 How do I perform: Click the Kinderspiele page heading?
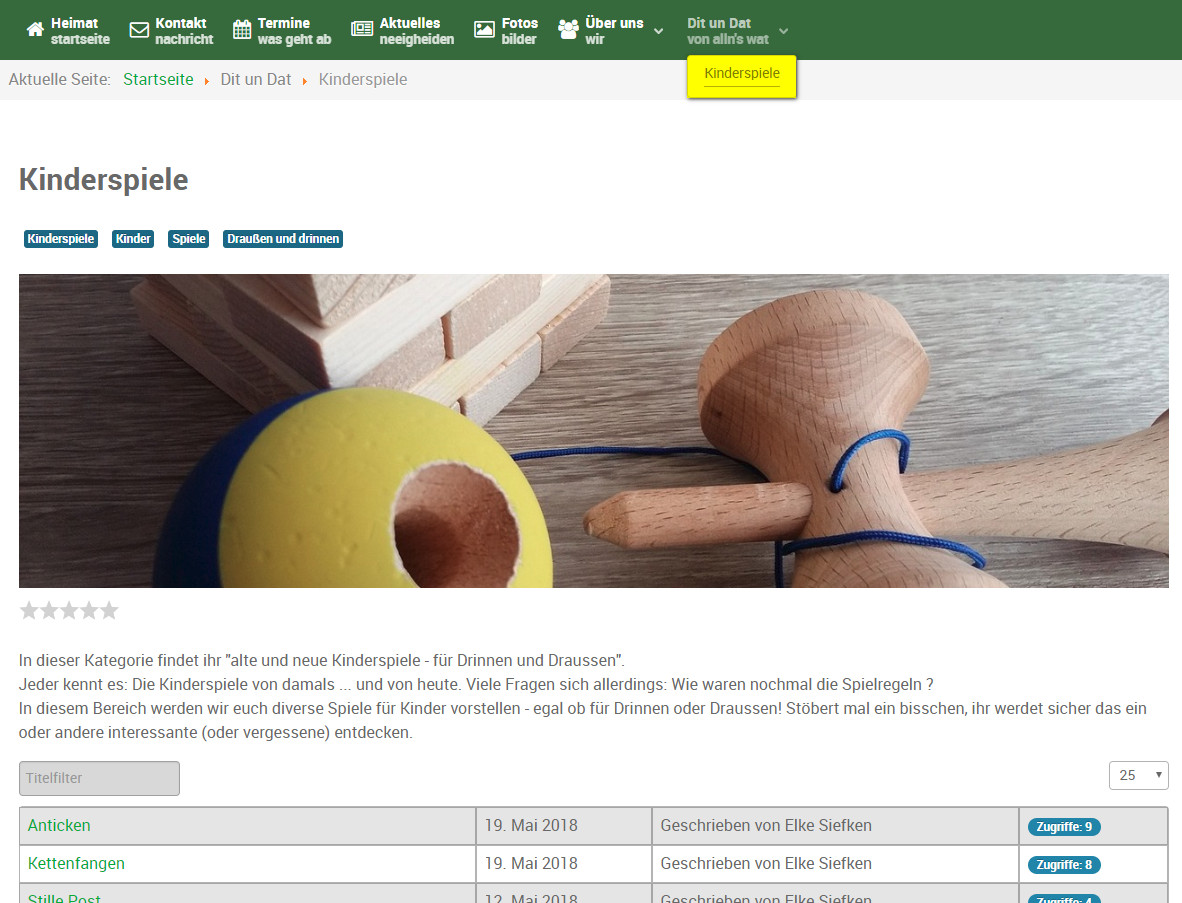pyautogui.click(x=103, y=179)
